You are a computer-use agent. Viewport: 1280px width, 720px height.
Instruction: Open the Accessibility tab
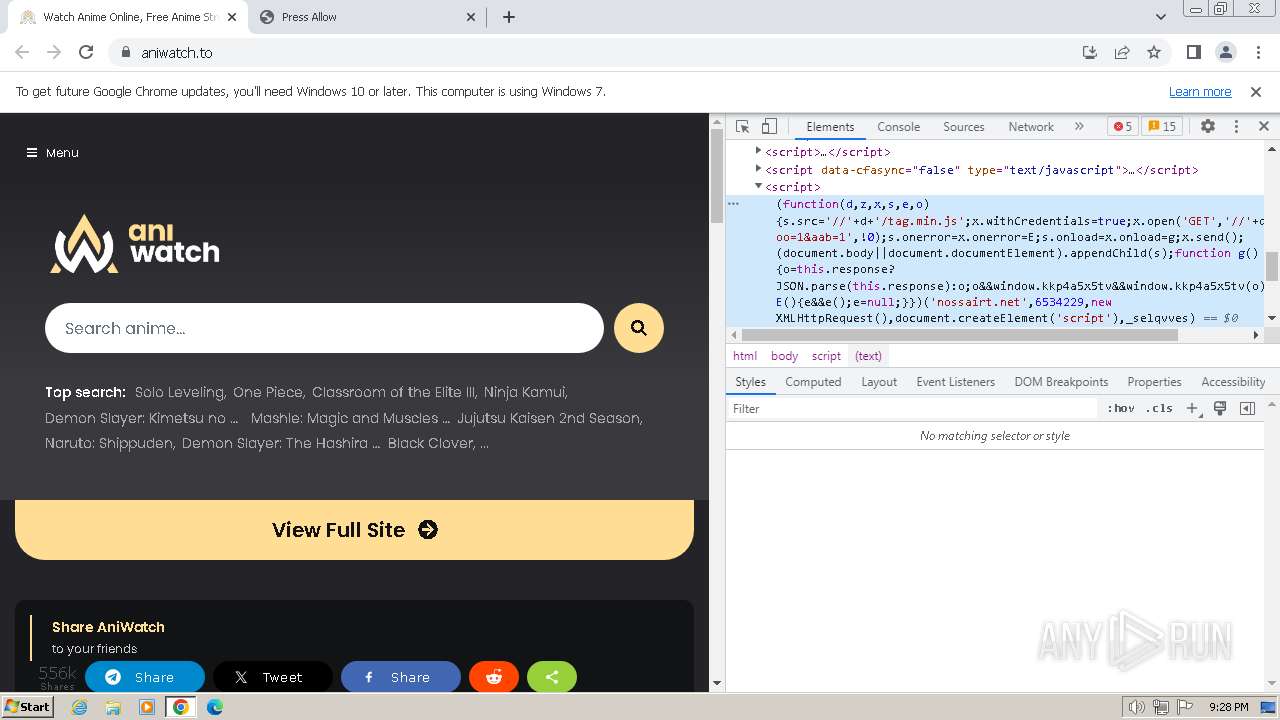pyautogui.click(x=1233, y=382)
